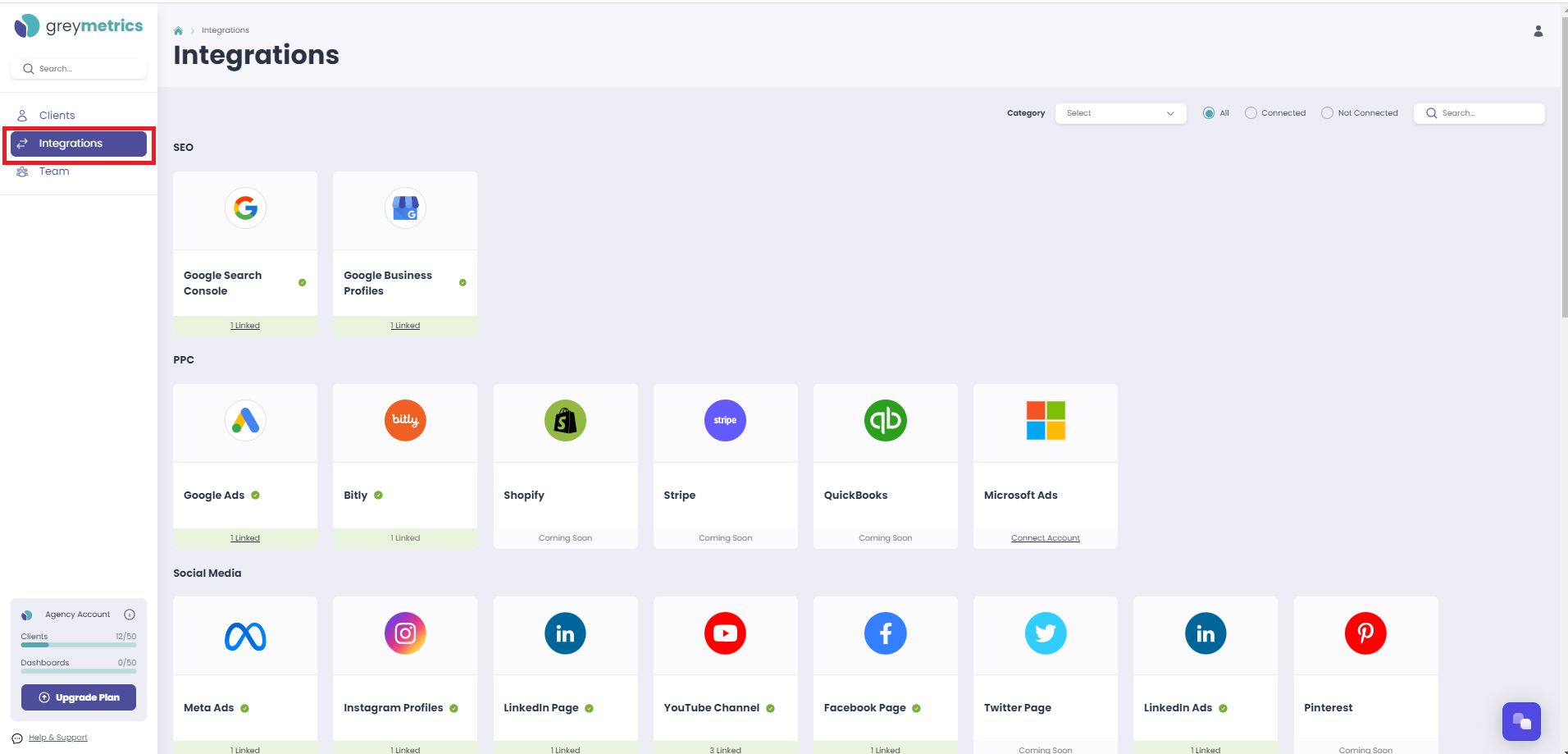Click the Twitter Page card title
Screen dimensions: 1568x754
click(x=1018, y=708)
